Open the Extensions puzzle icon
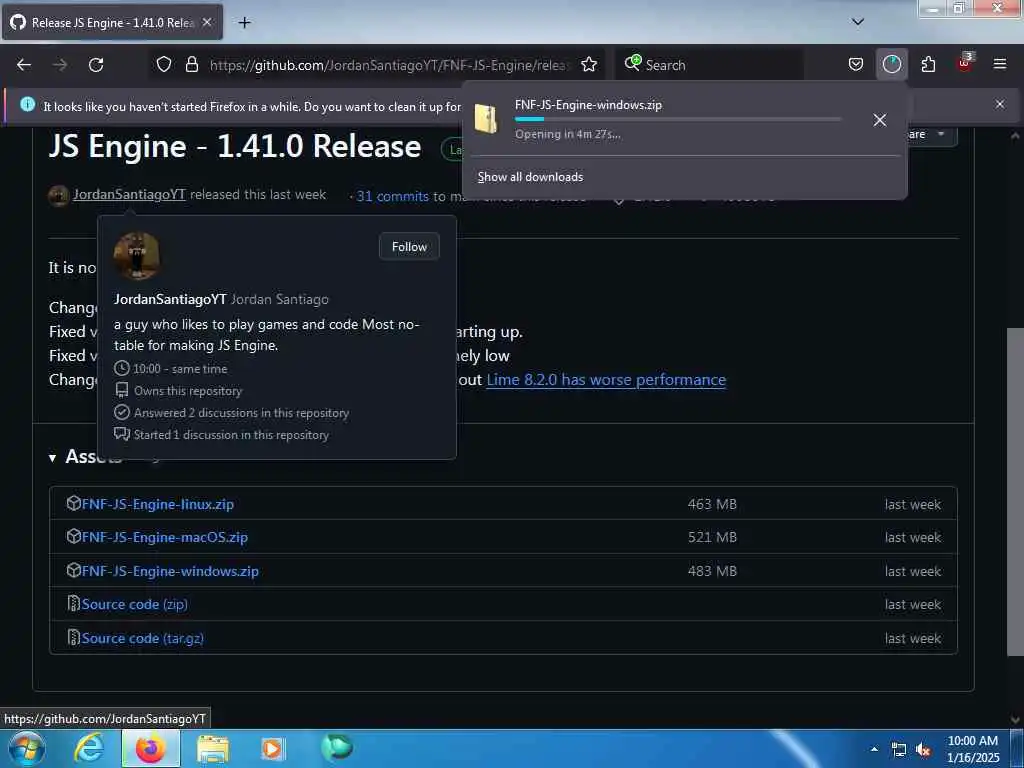The height and width of the screenshot is (768, 1024). [928, 64]
